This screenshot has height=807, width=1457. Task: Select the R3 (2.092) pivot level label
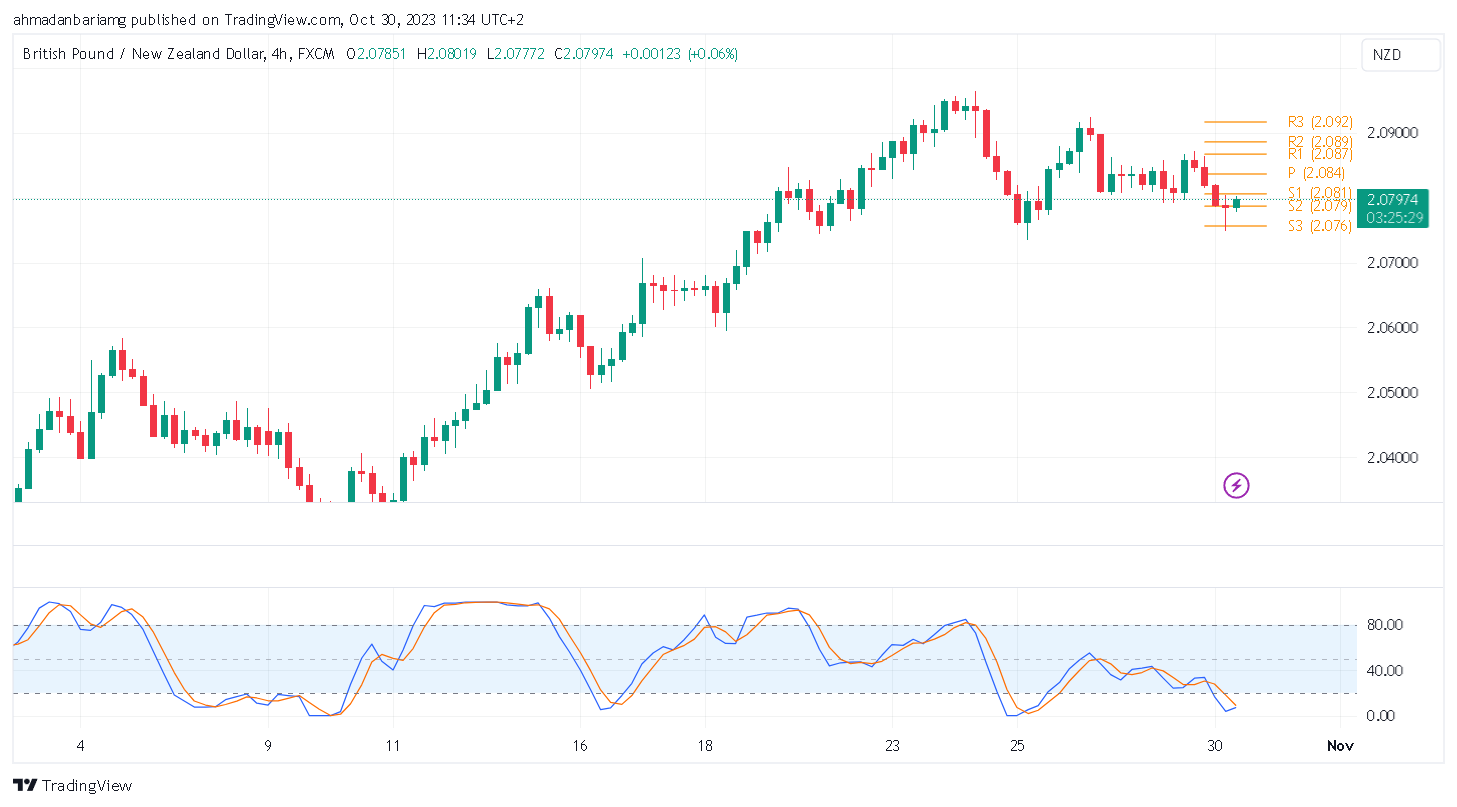pyautogui.click(x=1319, y=122)
